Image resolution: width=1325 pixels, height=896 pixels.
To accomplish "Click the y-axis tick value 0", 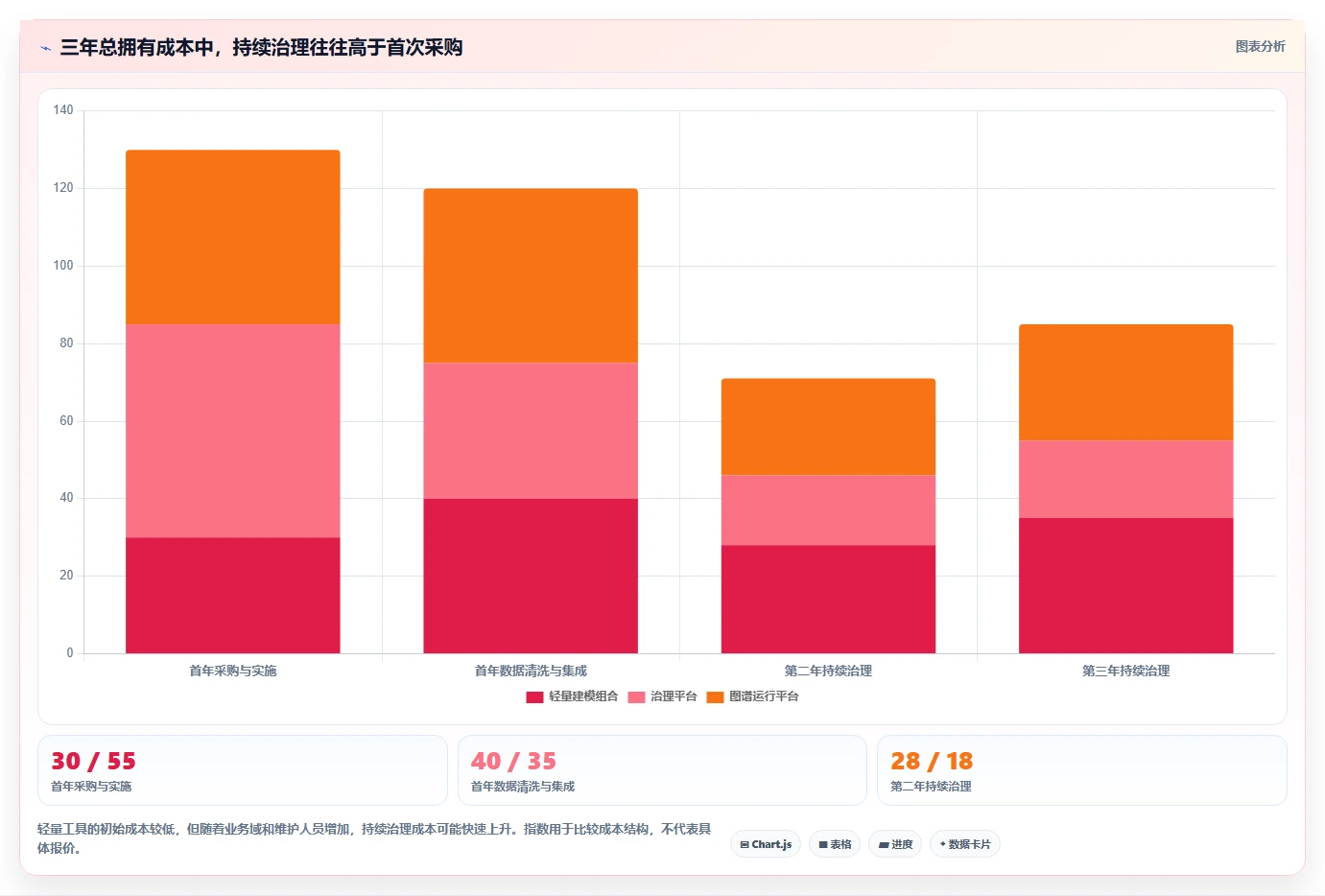I will pyautogui.click(x=70, y=653).
